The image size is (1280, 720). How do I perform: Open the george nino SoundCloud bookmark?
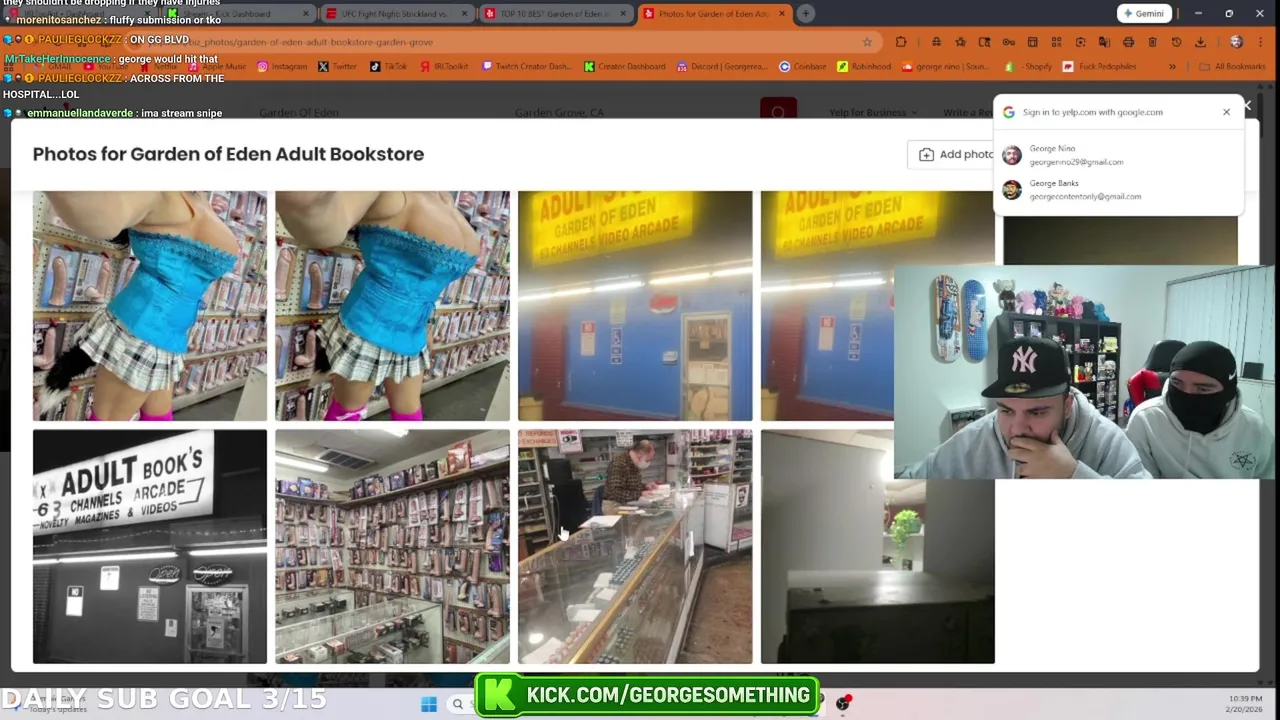[945, 66]
